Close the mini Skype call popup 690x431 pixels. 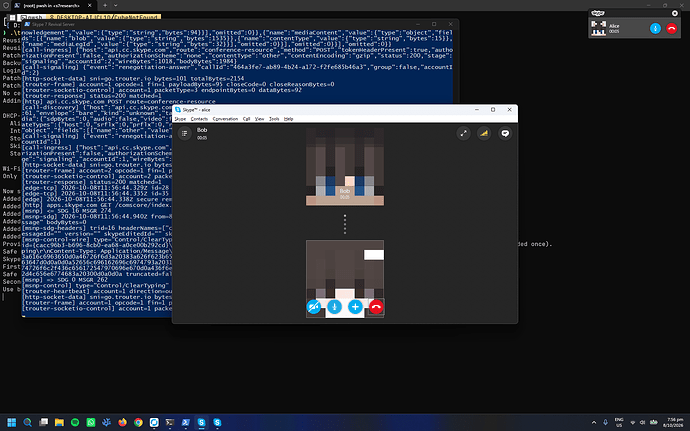point(675,13)
